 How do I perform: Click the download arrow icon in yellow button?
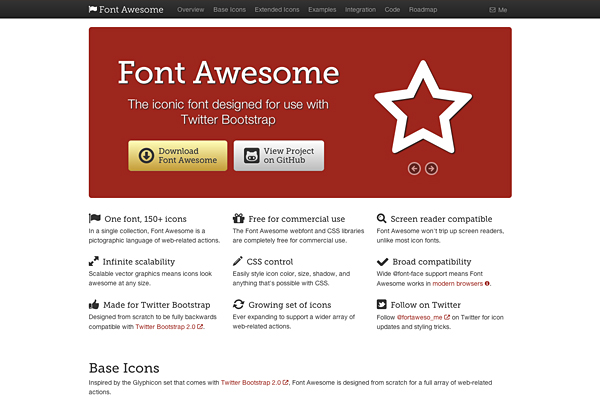[x=146, y=155]
